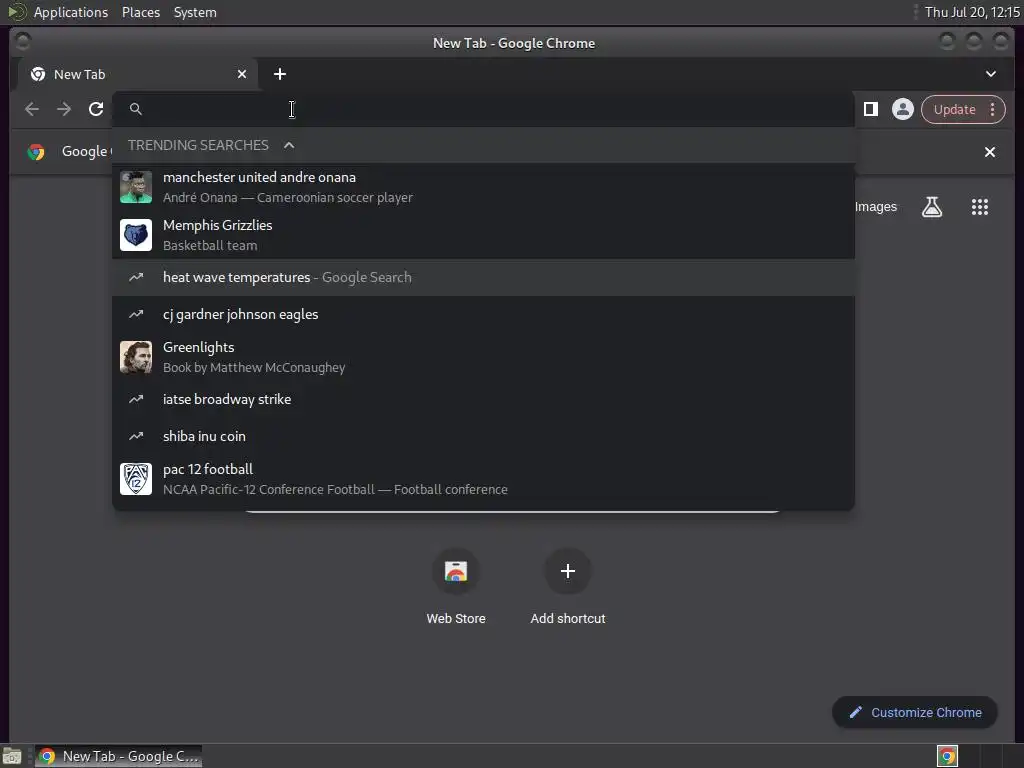Screen dimensions: 1024x768
Task: Open the Places menu
Action: tap(141, 12)
